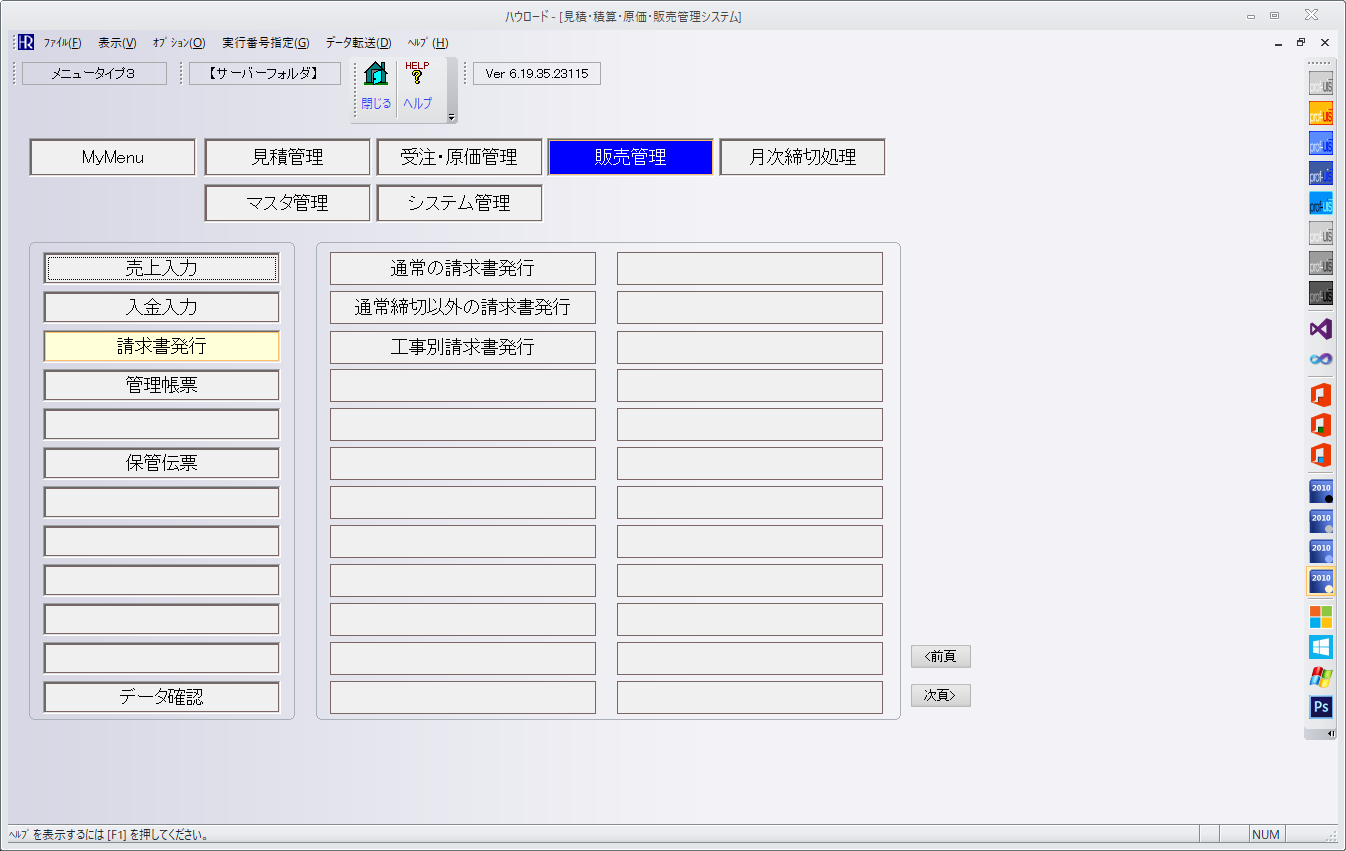This screenshot has height=851, width=1346.
Task: Open the データ転送(D) menu
Action: coord(358,43)
